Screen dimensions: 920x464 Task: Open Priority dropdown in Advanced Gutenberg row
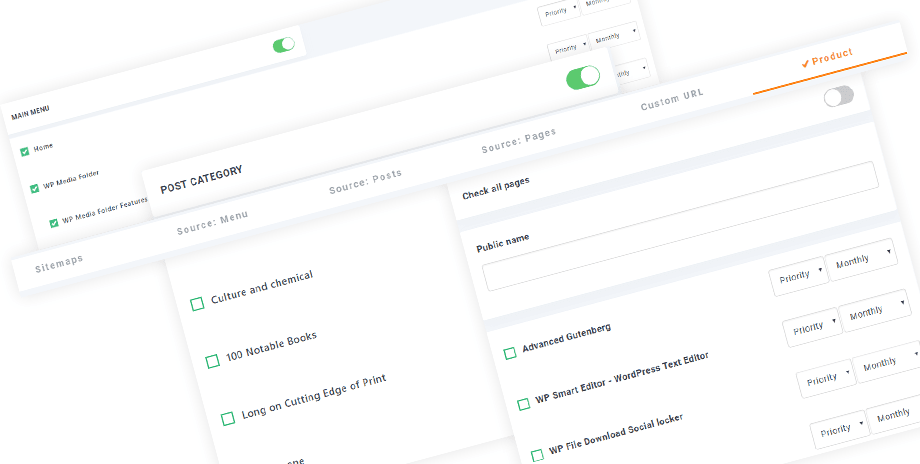click(799, 276)
